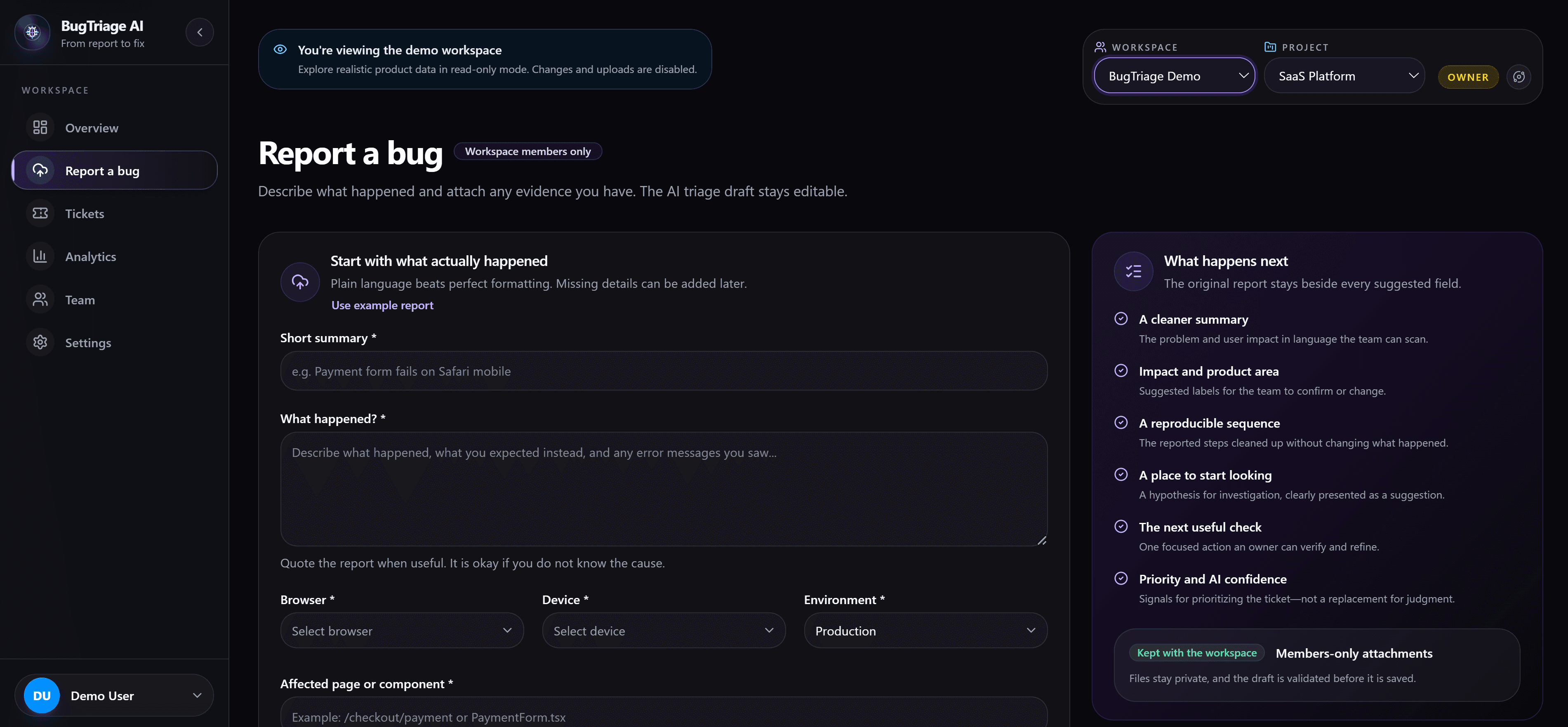This screenshot has width=1568, height=727.
Task: Click the What happened textarea resize handle
Action: (1041, 540)
